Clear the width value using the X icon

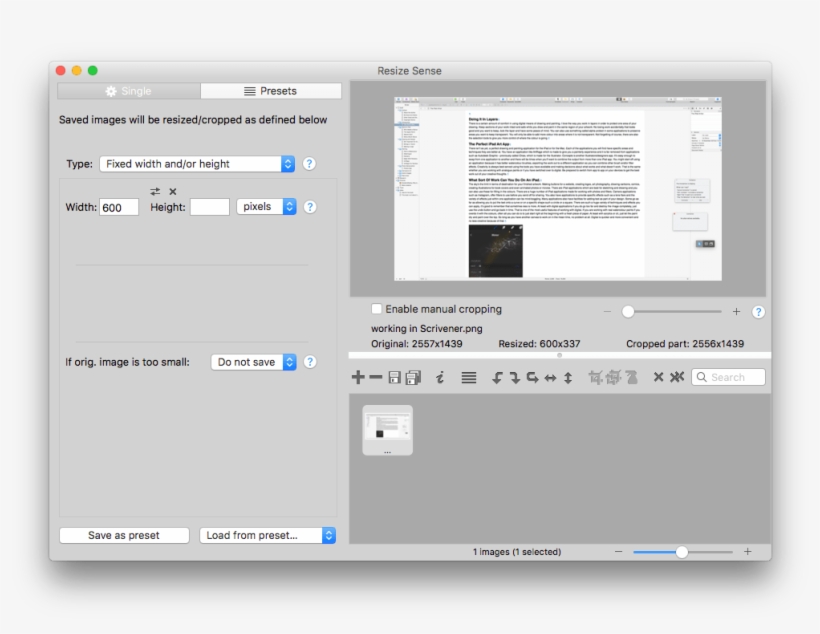coord(172,191)
